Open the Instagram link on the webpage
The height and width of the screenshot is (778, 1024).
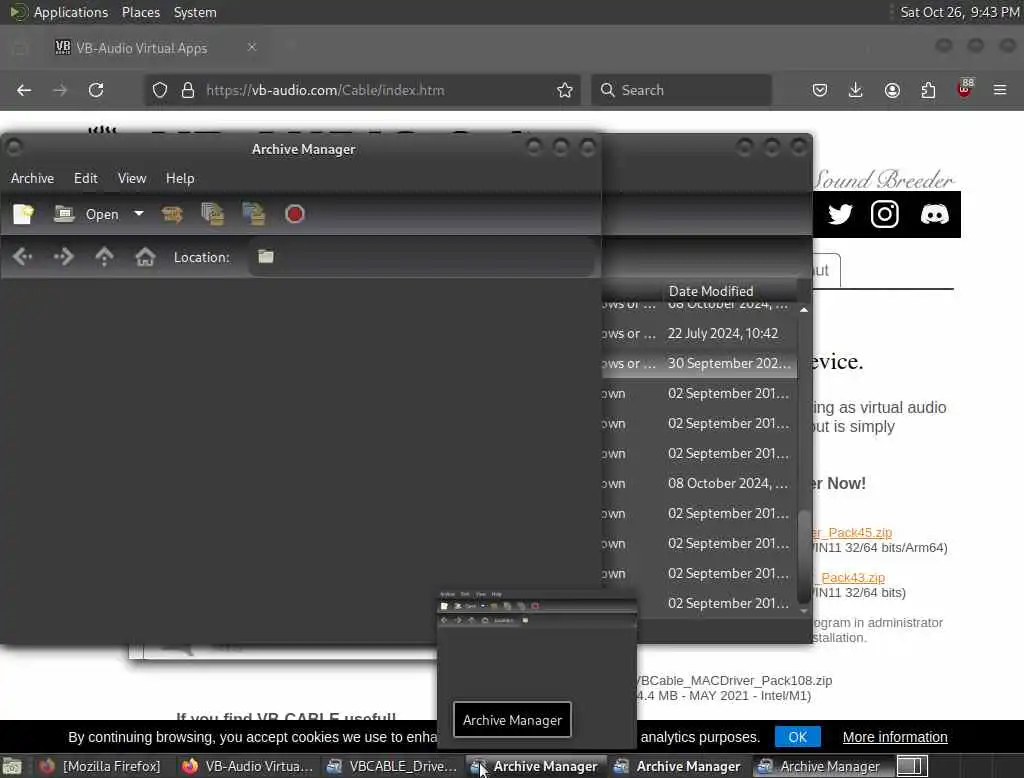pos(885,214)
